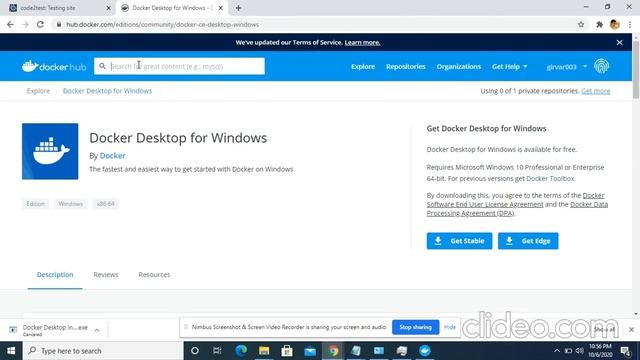Select the x86-64 tag

tap(105, 204)
